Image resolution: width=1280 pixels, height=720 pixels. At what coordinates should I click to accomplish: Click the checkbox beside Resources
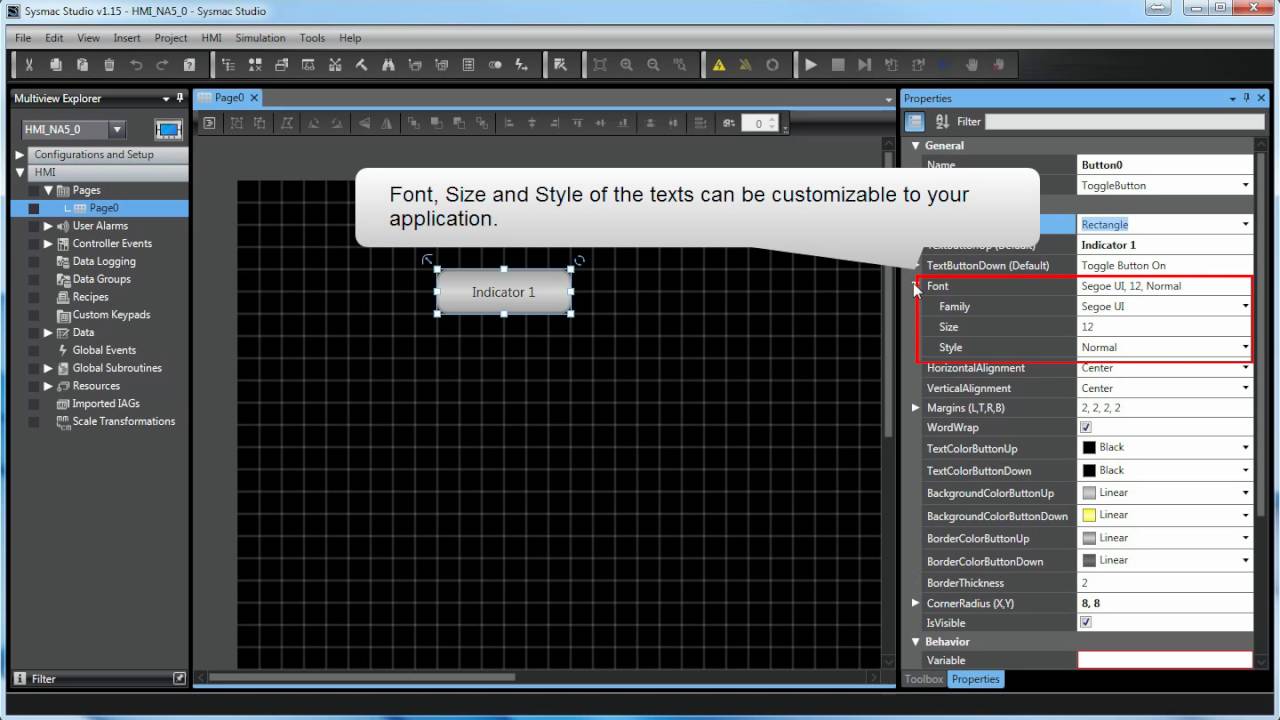point(34,386)
